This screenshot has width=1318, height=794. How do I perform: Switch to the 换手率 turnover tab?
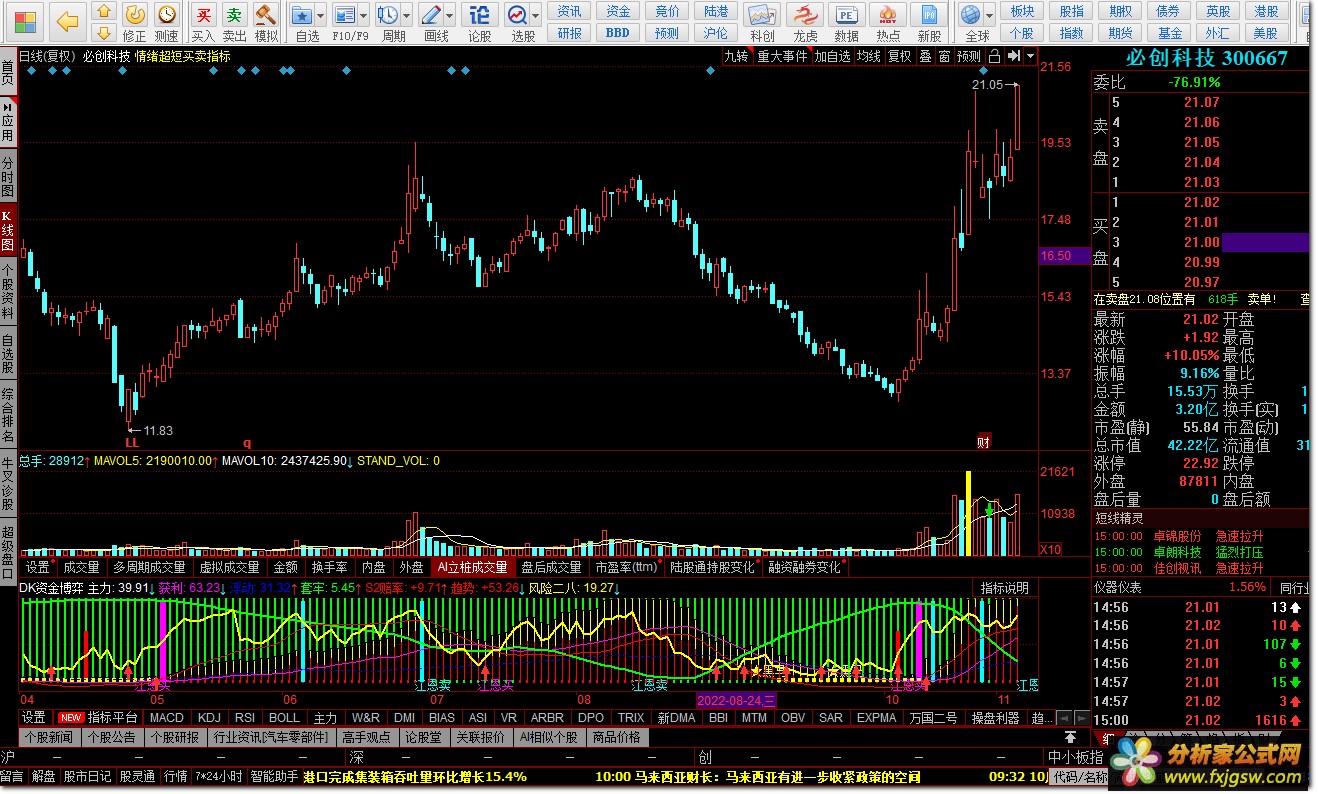329,567
